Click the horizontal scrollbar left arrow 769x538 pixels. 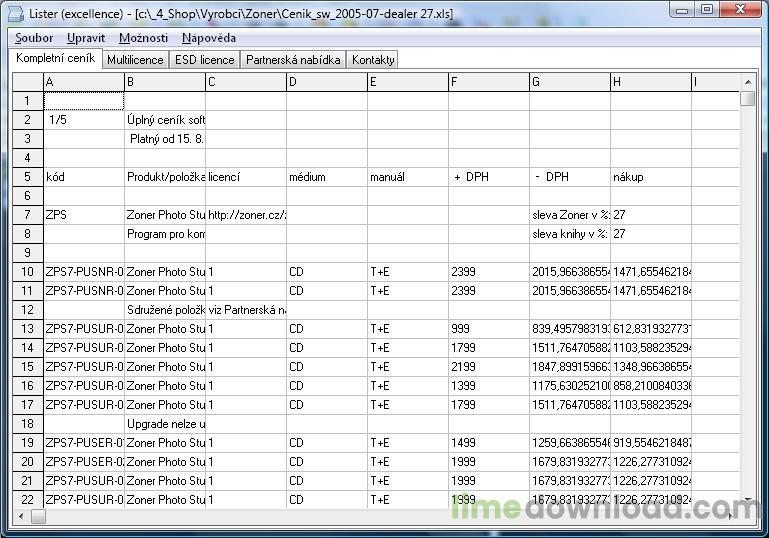point(20,517)
